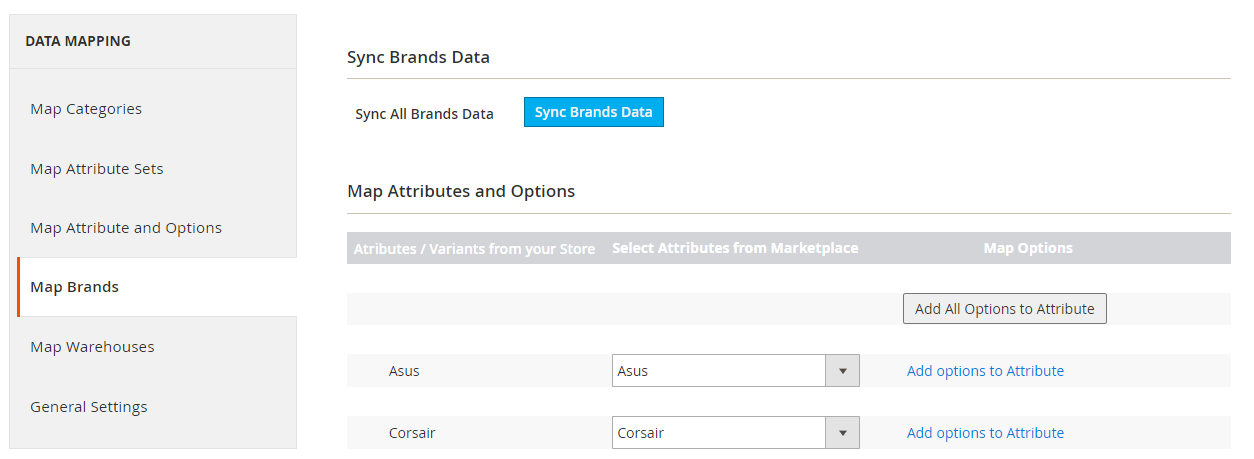1254x459 pixels.
Task: Click Add options to Attribute for Asus
Action: tap(985, 371)
